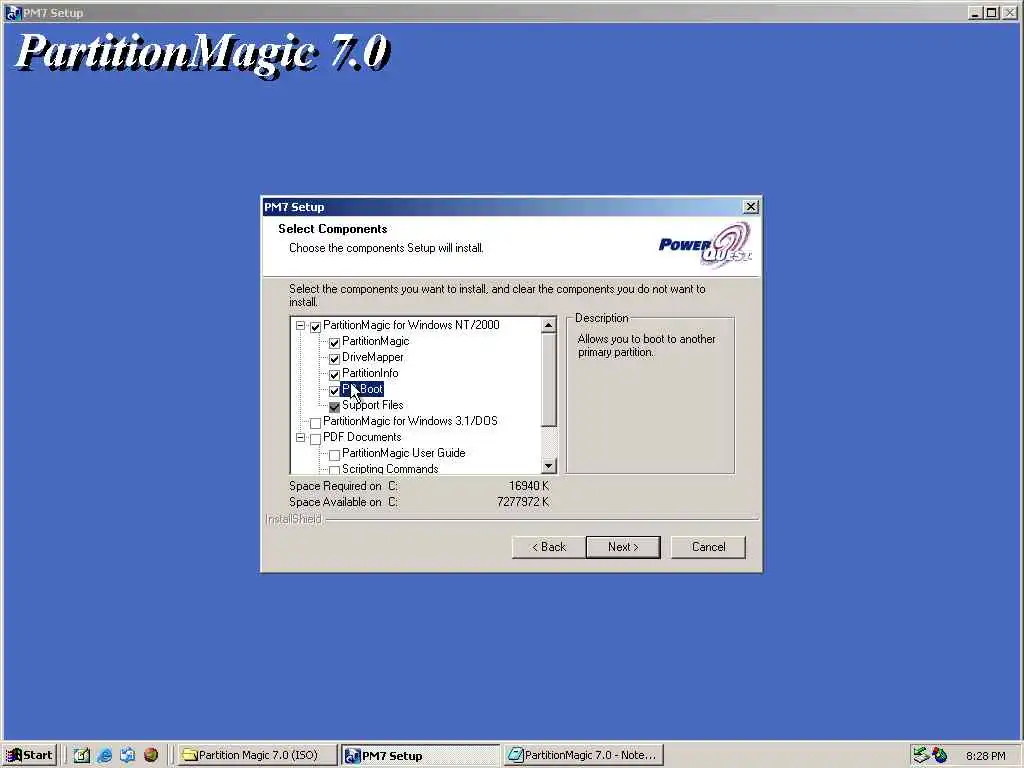The height and width of the screenshot is (768, 1024).
Task: Toggle the PartitionInfo checkbox
Action: [x=334, y=374]
